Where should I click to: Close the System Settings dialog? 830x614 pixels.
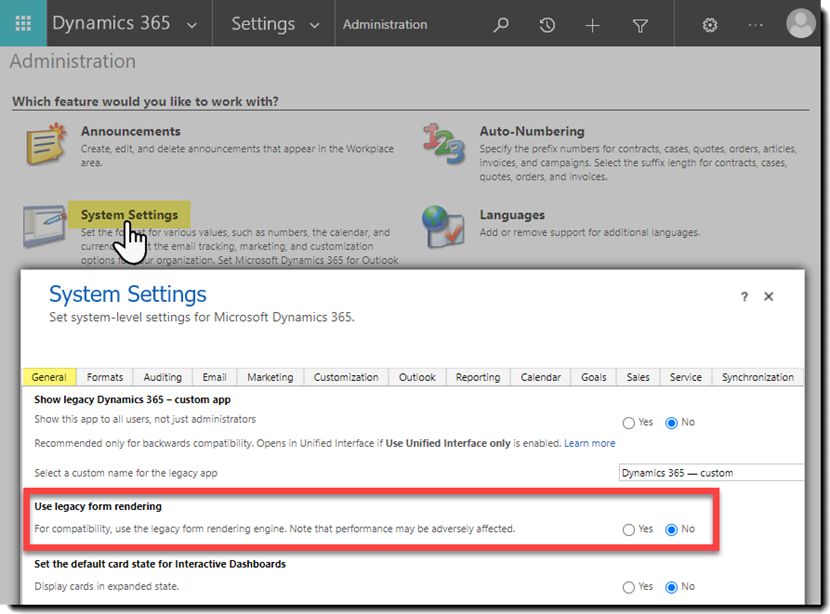[x=769, y=296]
